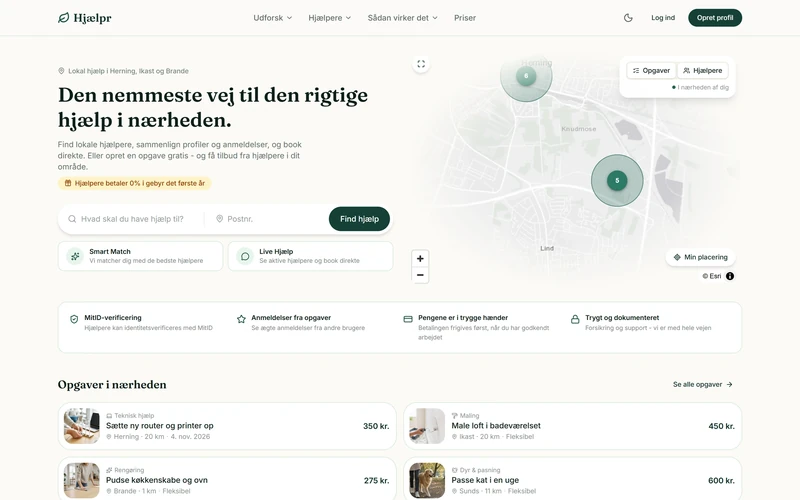This screenshot has height=500, width=800.
Task: Click the MitID-verificering heading
Action: [x=113, y=317]
